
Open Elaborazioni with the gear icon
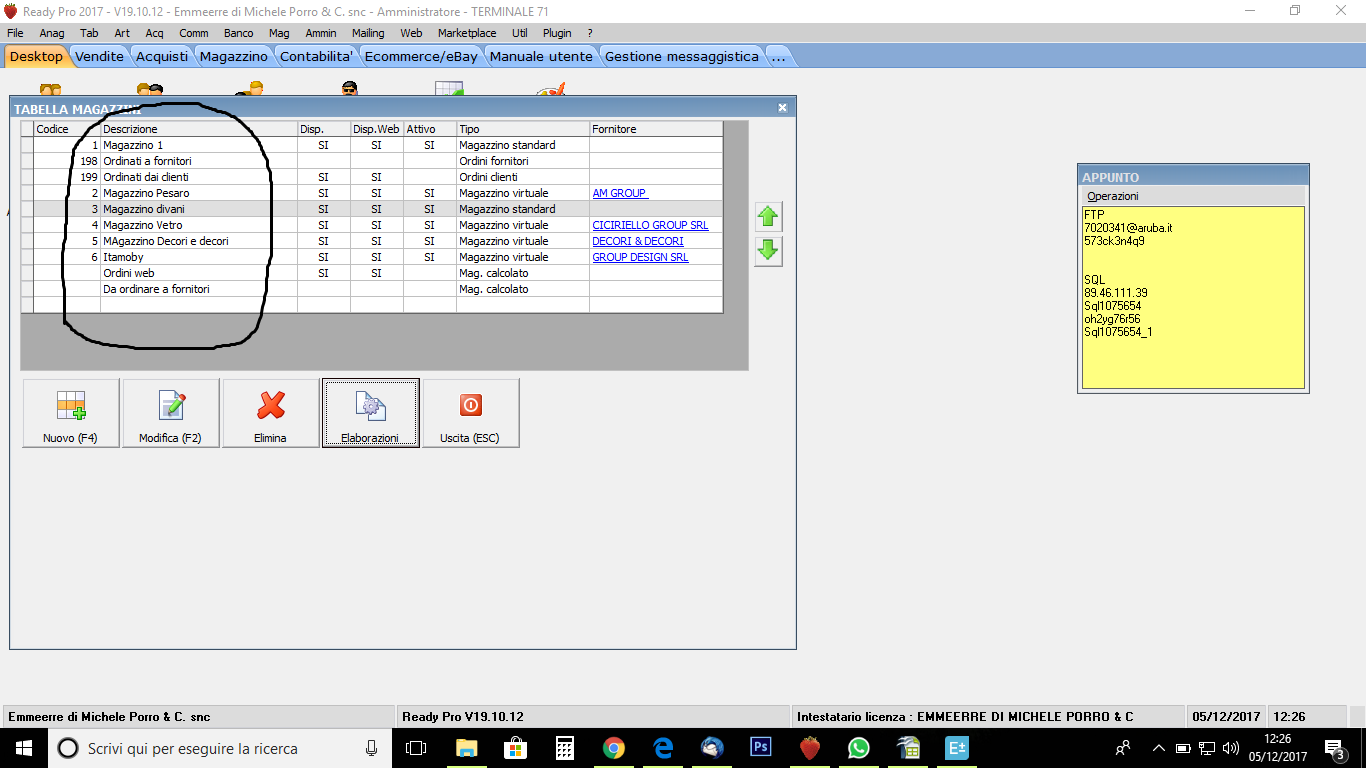(371, 413)
